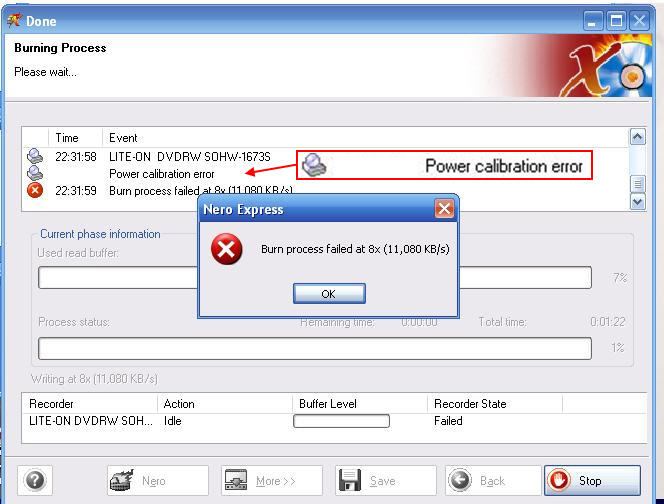Click the recorder icon beside 22:31:58
Image resolution: width=664 pixels, height=504 pixels.
pyautogui.click(x=35, y=156)
